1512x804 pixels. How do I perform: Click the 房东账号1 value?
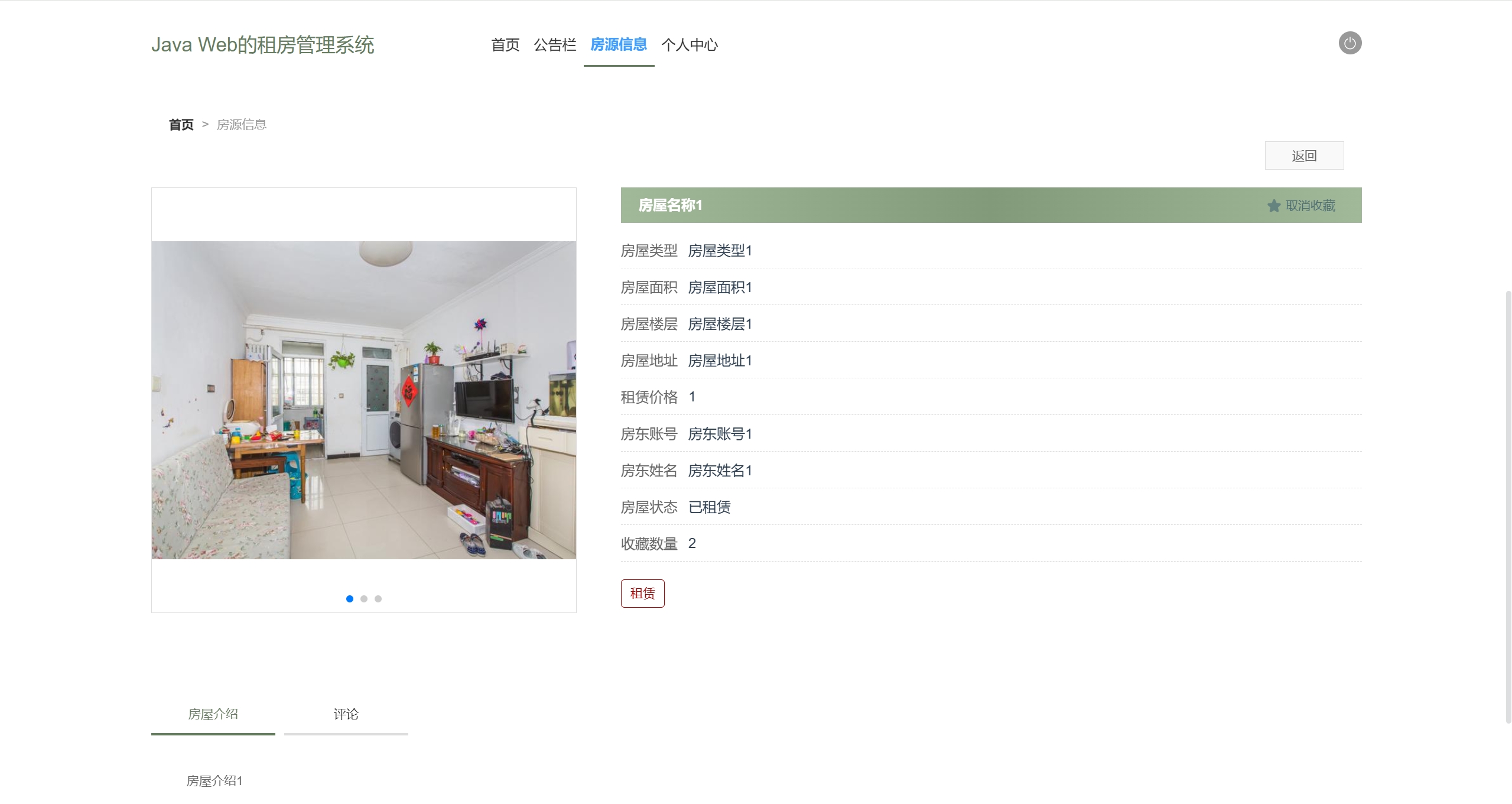720,434
